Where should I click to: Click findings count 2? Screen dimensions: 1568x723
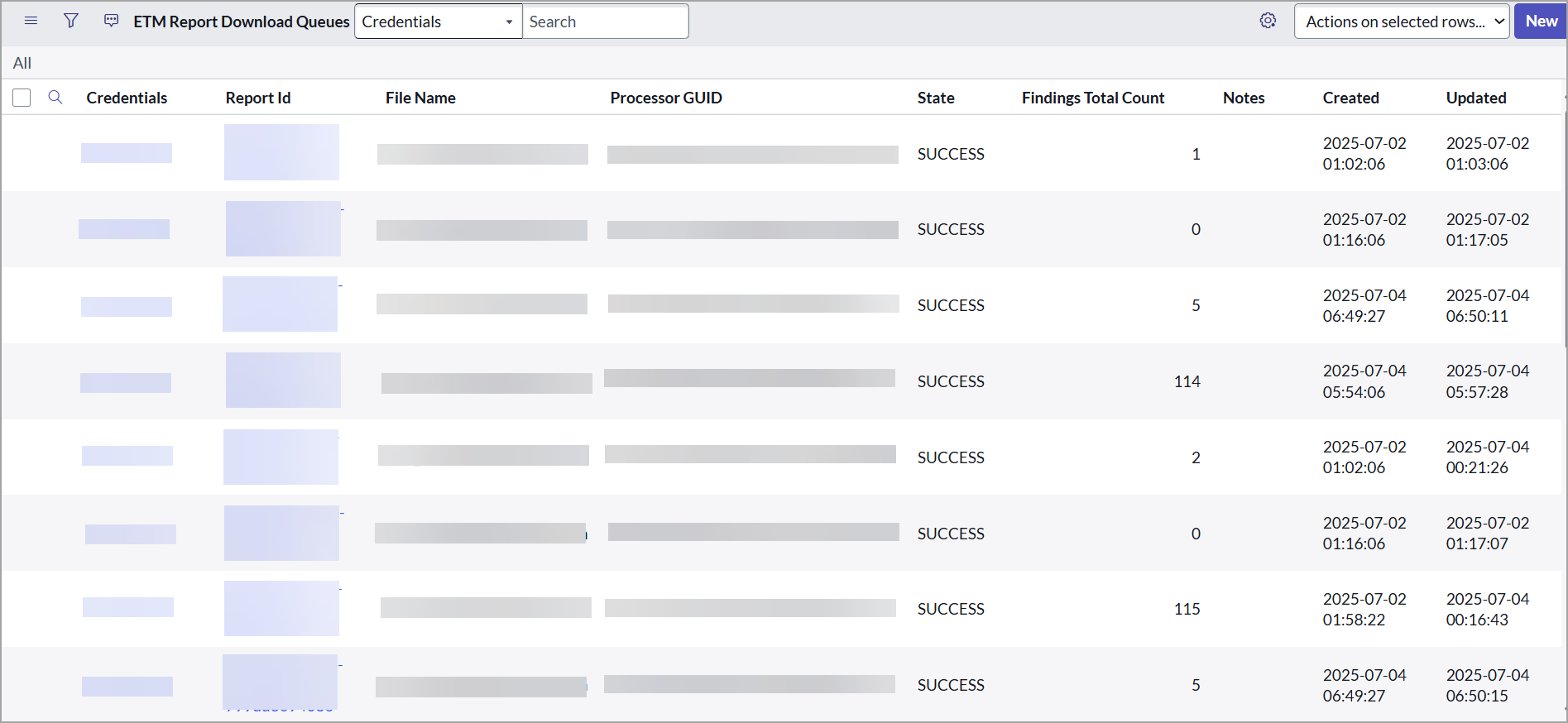[x=1196, y=457]
